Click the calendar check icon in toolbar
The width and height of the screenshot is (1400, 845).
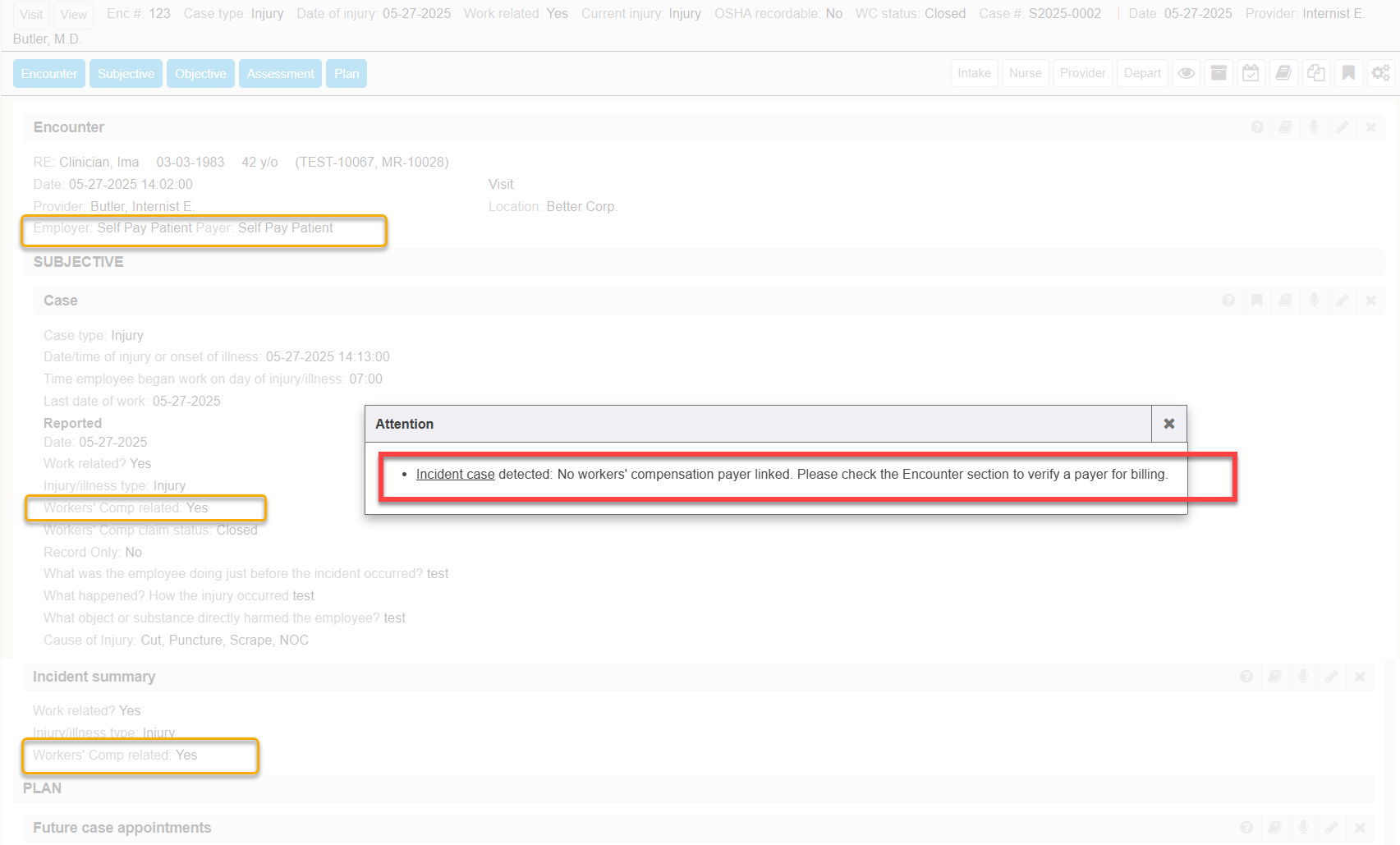(1251, 73)
